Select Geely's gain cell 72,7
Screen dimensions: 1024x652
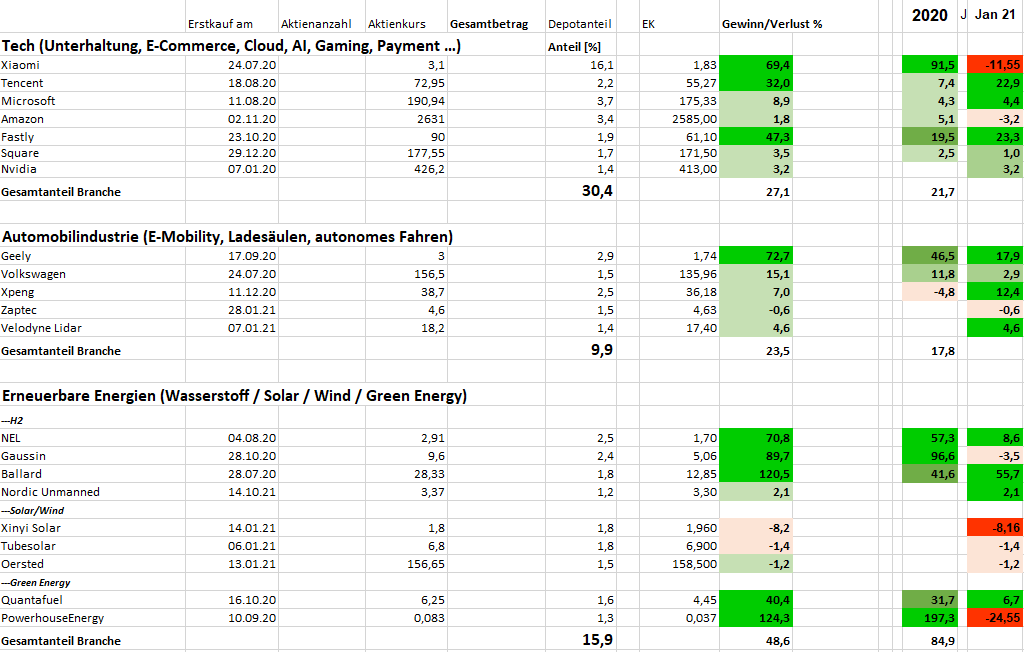pos(756,256)
